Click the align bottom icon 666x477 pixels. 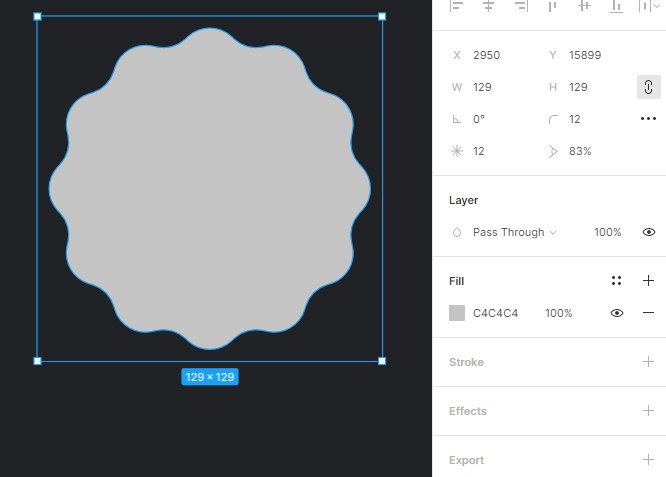tap(616, 6)
